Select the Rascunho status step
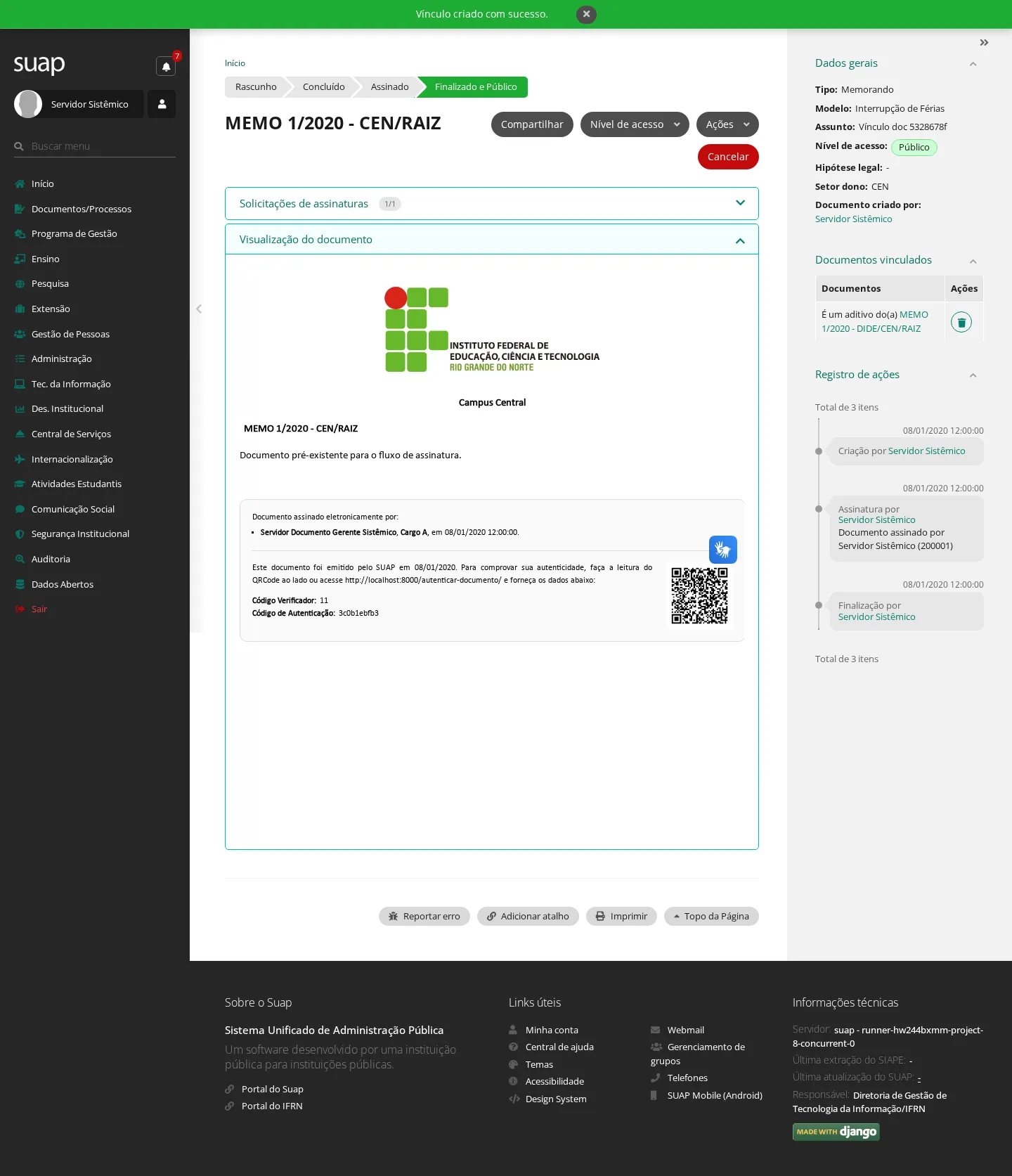The height and width of the screenshot is (1176, 1012). pos(256,87)
